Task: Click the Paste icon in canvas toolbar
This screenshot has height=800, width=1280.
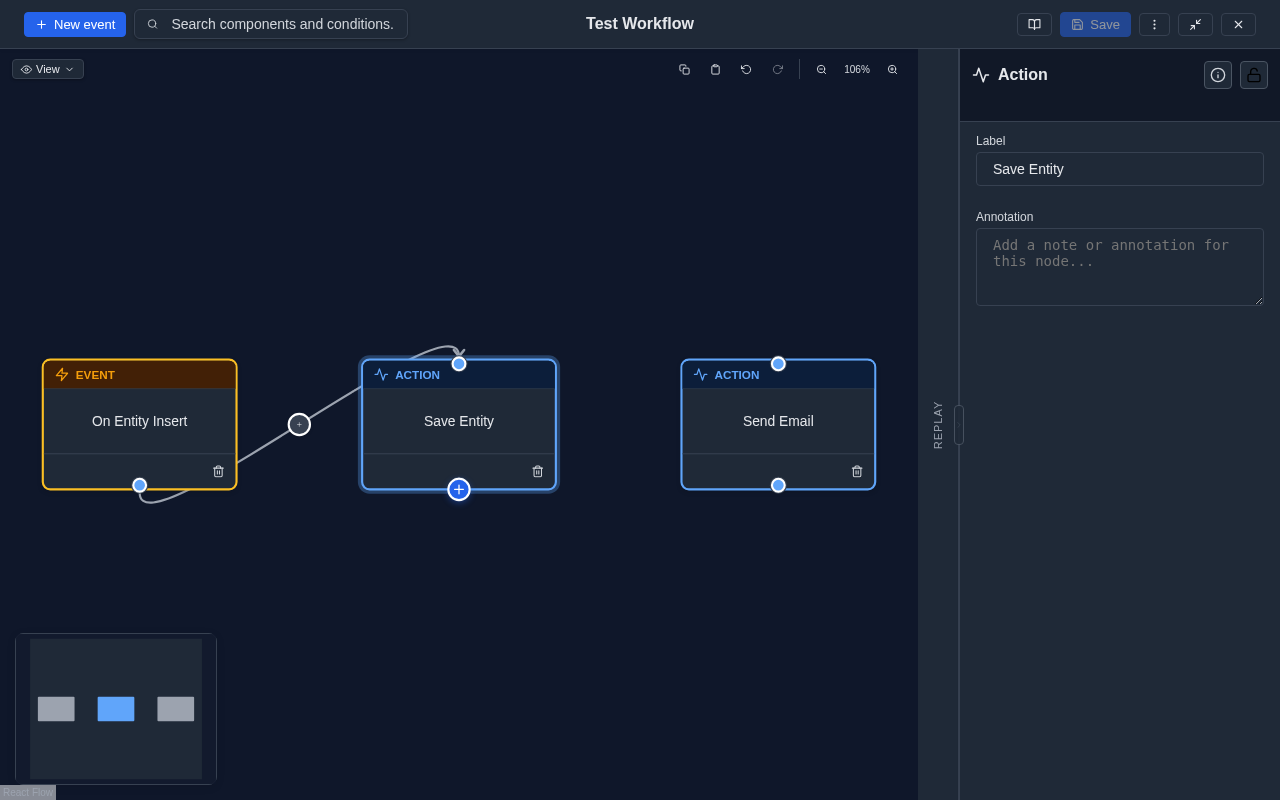Action: (x=715, y=69)
